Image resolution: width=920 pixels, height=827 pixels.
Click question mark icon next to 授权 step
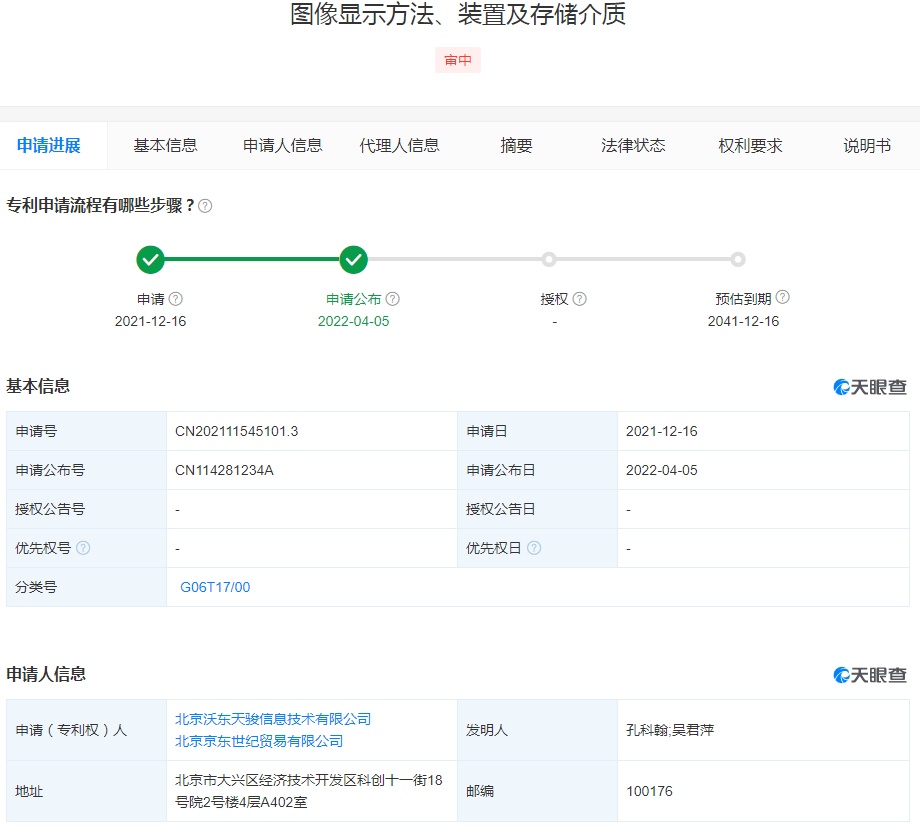pyautogui.click(x=579, y=299)
